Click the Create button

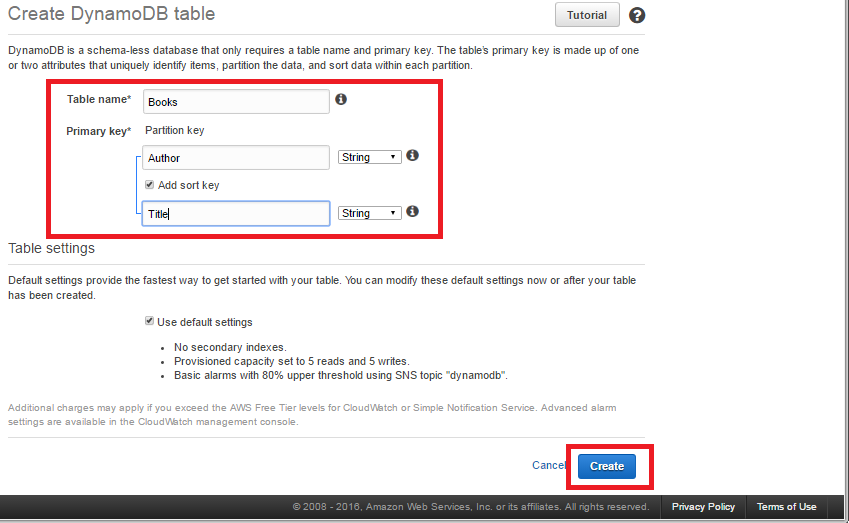click(606, 466)
